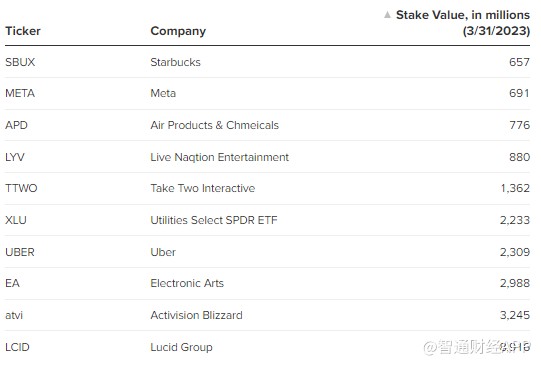Click the Electronic Arts company name

coord(187,283)
